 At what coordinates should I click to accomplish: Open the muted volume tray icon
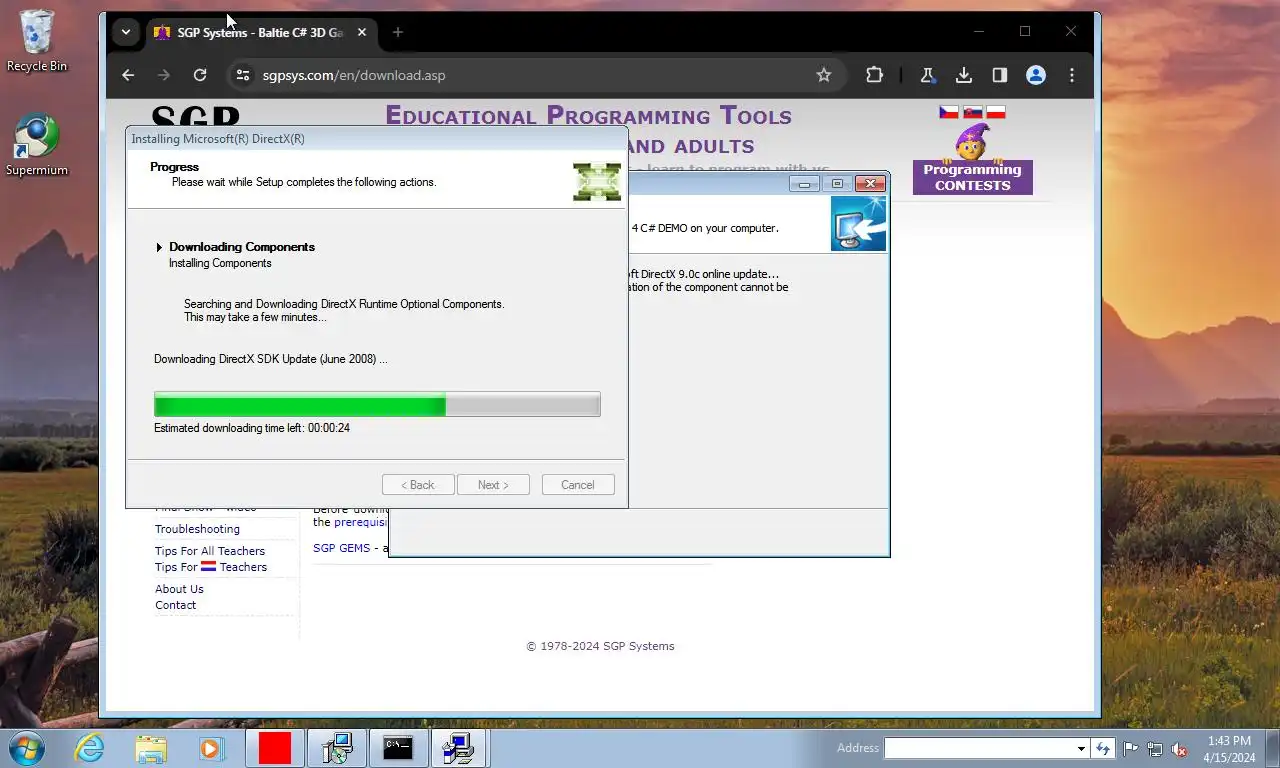pyautogui.click(x=1179, y=748)
